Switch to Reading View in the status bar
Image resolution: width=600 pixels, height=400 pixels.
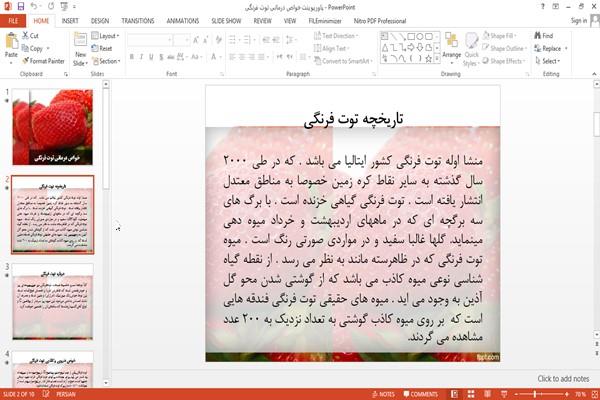coord(488,394)
